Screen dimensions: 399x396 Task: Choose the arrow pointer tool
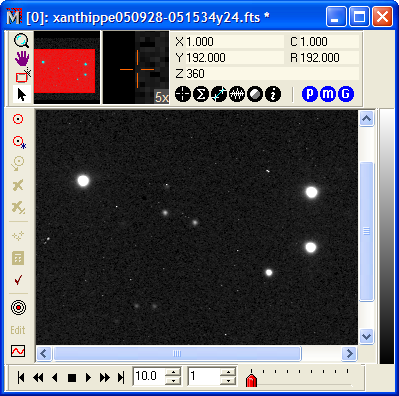22,94
